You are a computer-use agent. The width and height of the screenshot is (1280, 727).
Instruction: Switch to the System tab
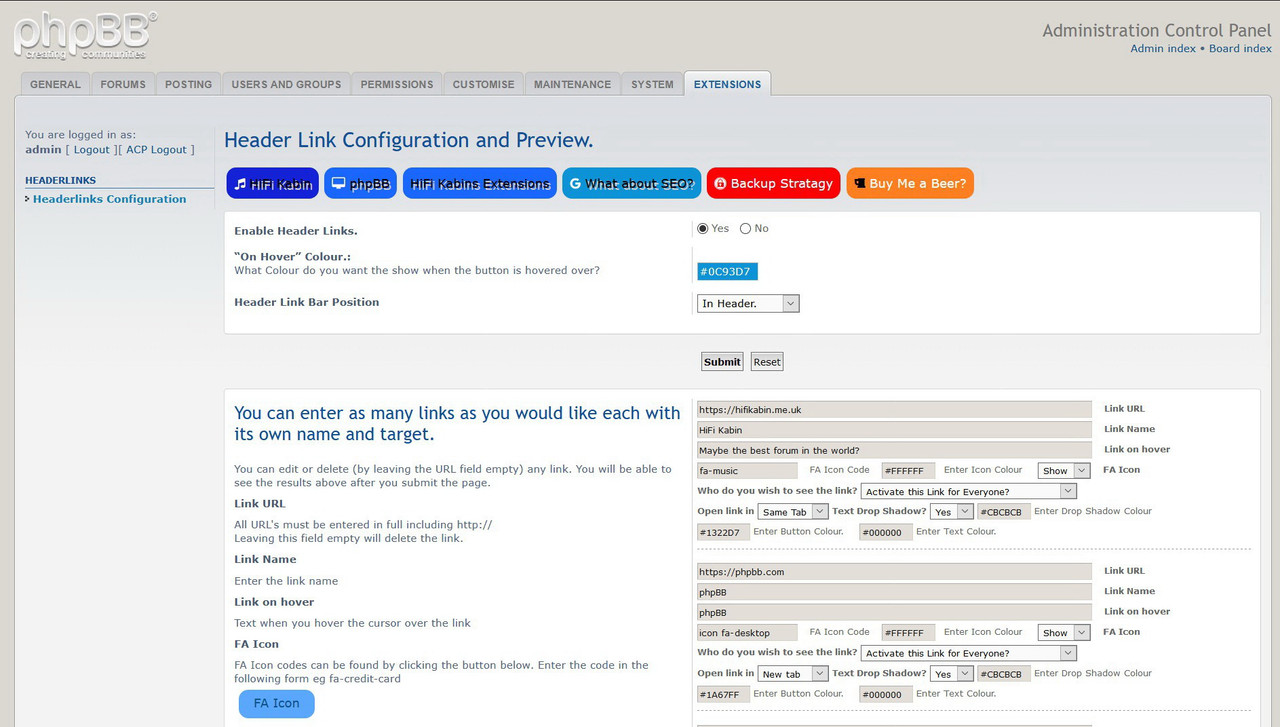tap(652, 84)
